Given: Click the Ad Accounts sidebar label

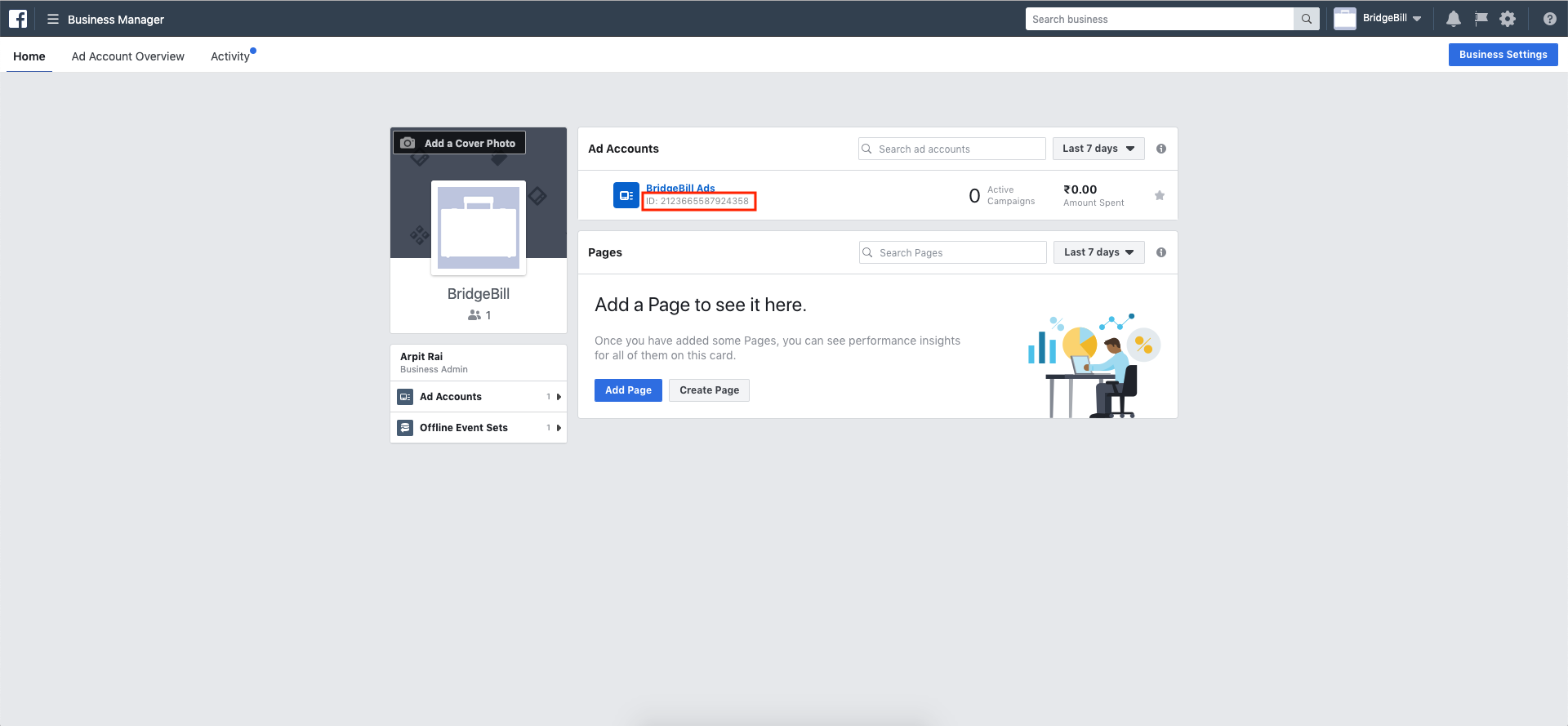Looking at the screenshot, I should tap(451, 397).
